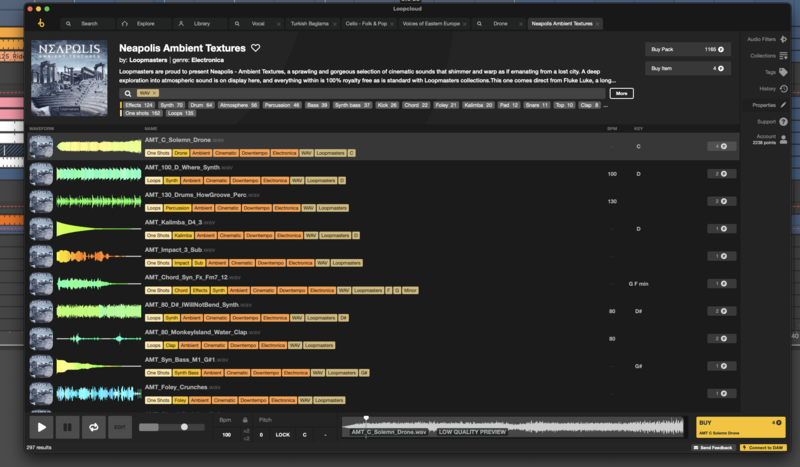The width and height of the screenshot is (800, 467).
Task: Toggle the pitch LOCK button
Action: tap(283, 435)
